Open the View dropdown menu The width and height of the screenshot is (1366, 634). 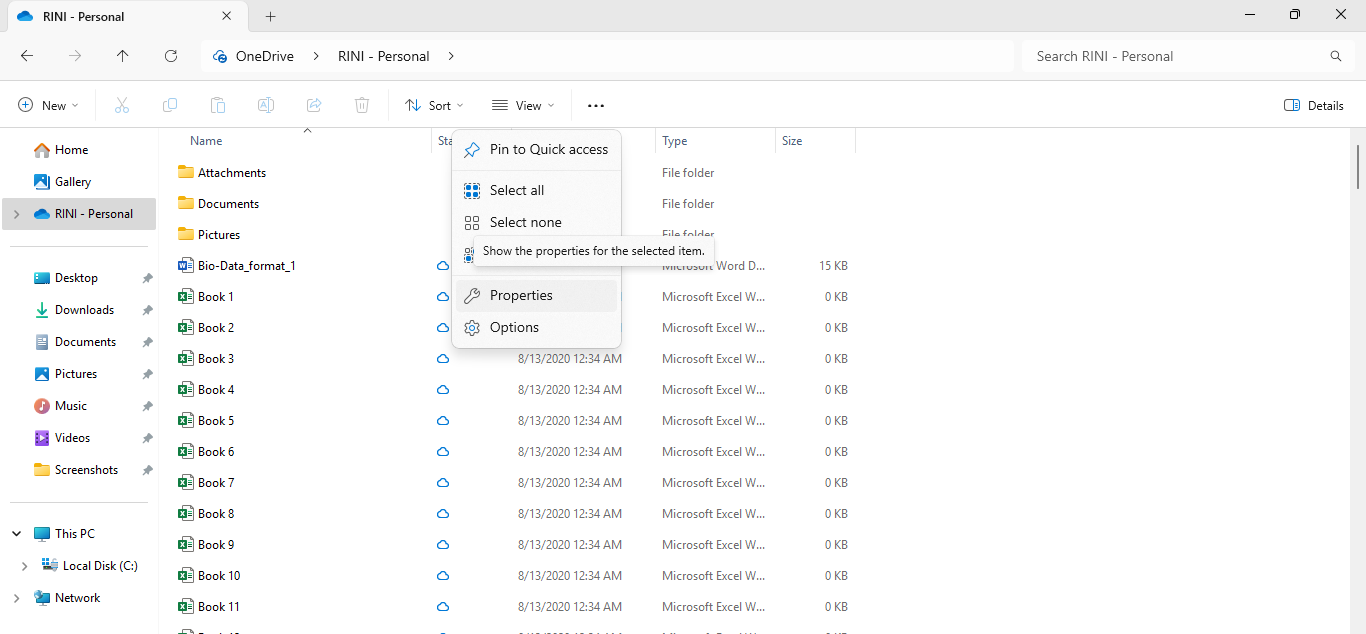523,105
